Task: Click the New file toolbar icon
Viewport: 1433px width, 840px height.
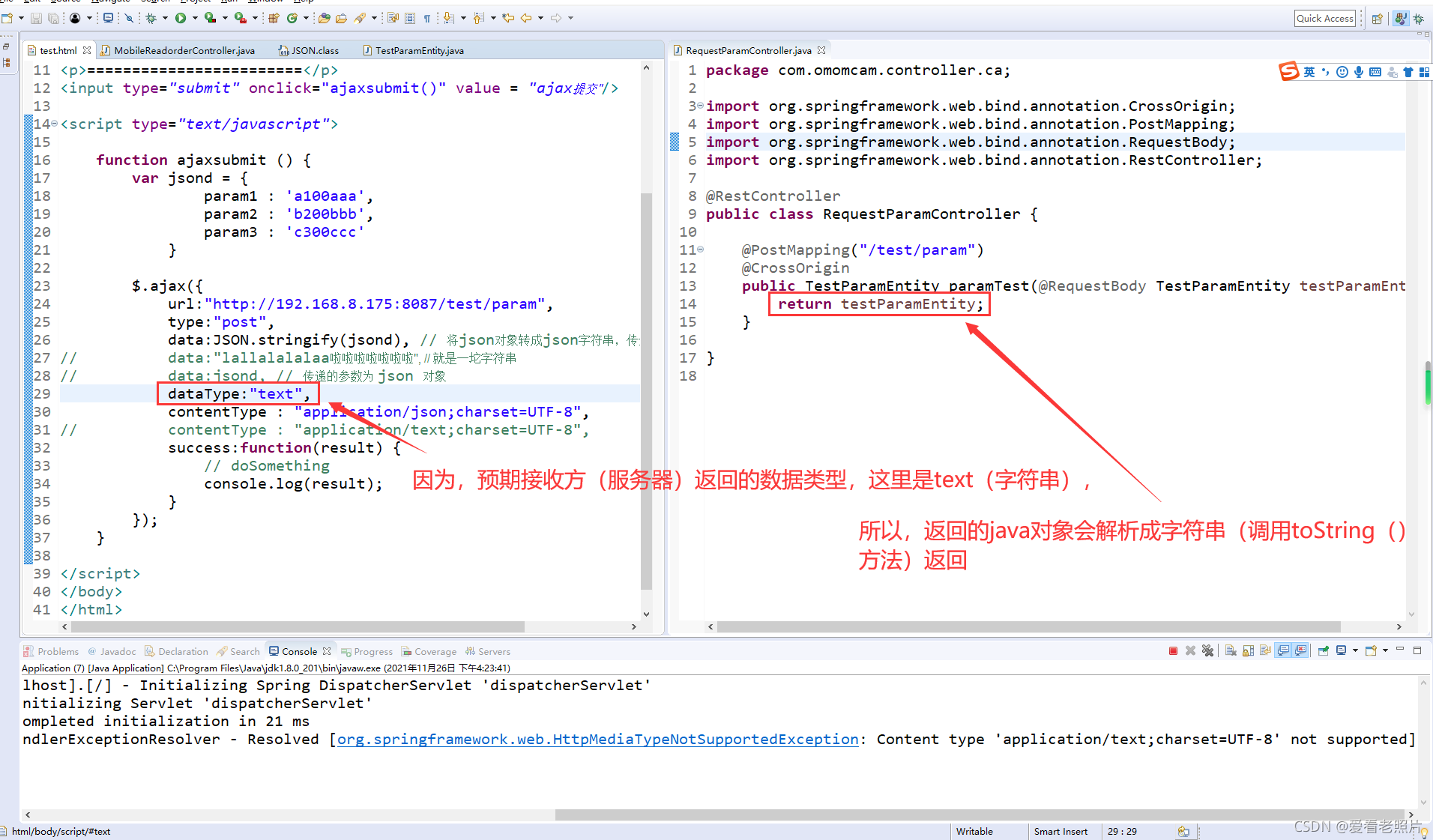Action: point(7,18)
